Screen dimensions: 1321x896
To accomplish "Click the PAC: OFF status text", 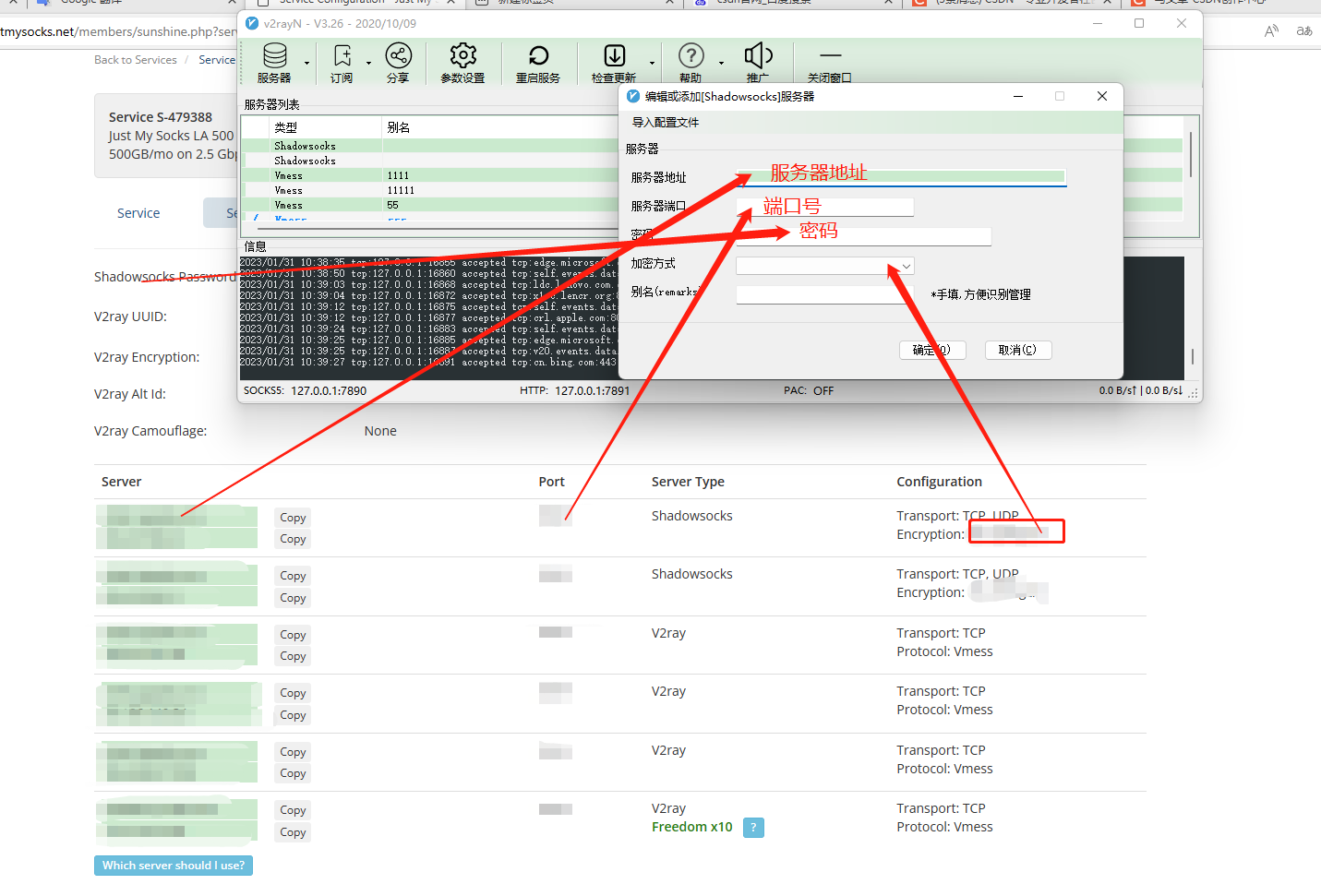I will [x=809, y=391].
